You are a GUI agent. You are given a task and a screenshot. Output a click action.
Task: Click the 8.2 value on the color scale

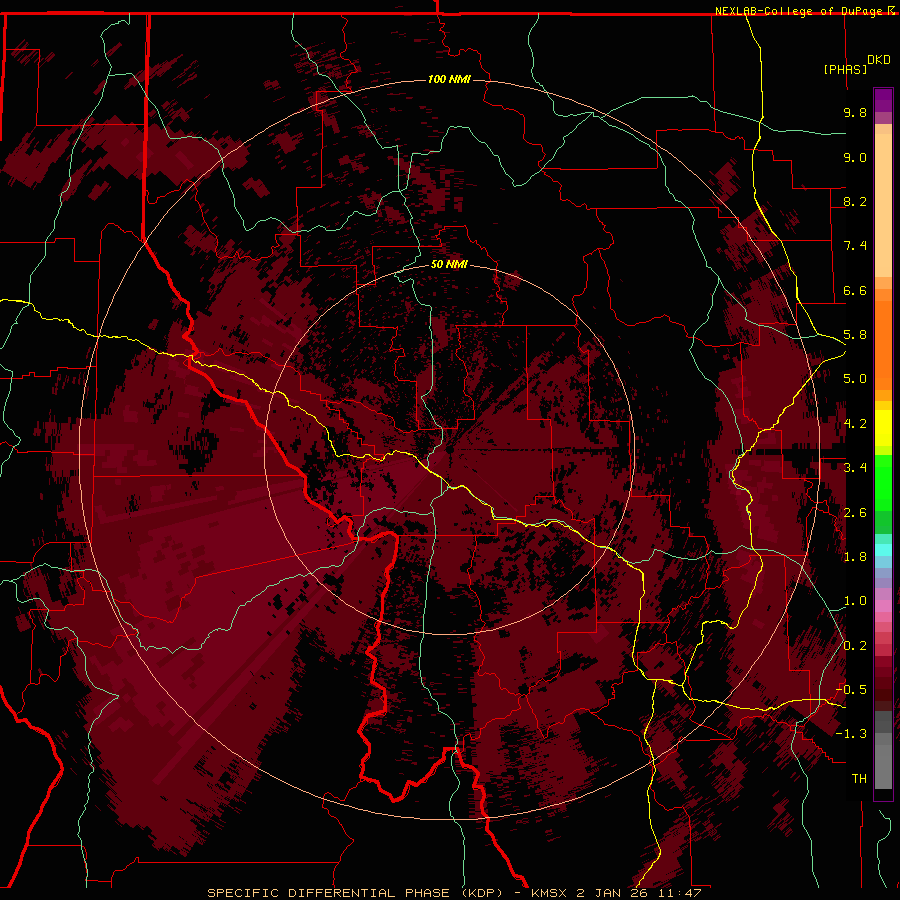(x=855, y=201)
